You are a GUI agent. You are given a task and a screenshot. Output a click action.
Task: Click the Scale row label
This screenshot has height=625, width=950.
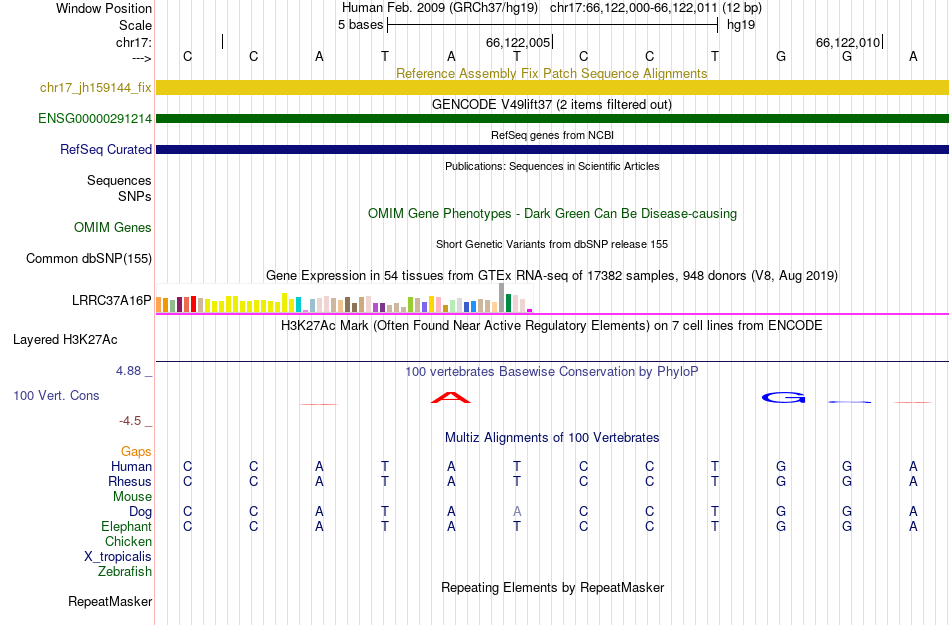click(136, 25)
